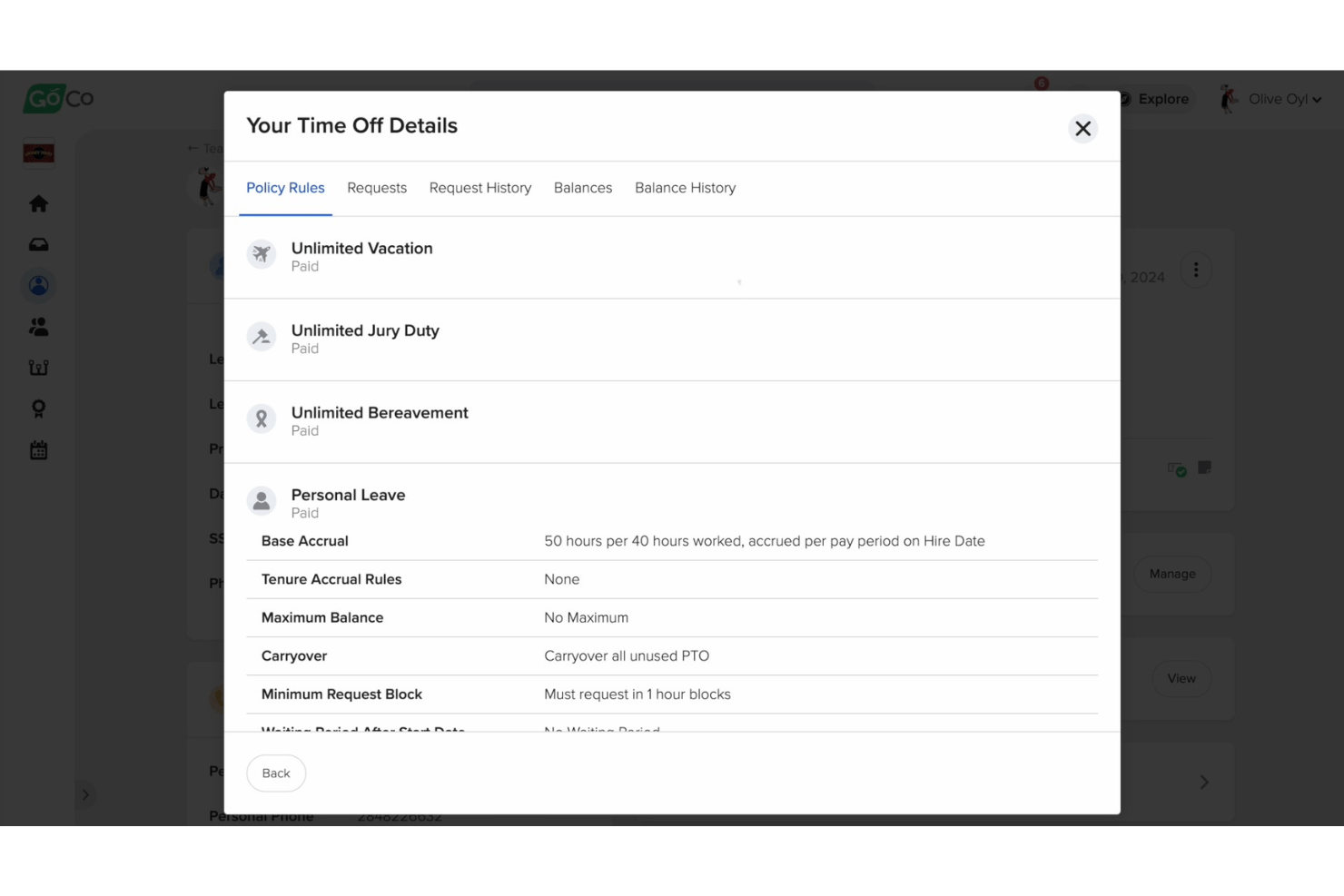Click the Explore button
The image size is (1344, 896).
1155,99
